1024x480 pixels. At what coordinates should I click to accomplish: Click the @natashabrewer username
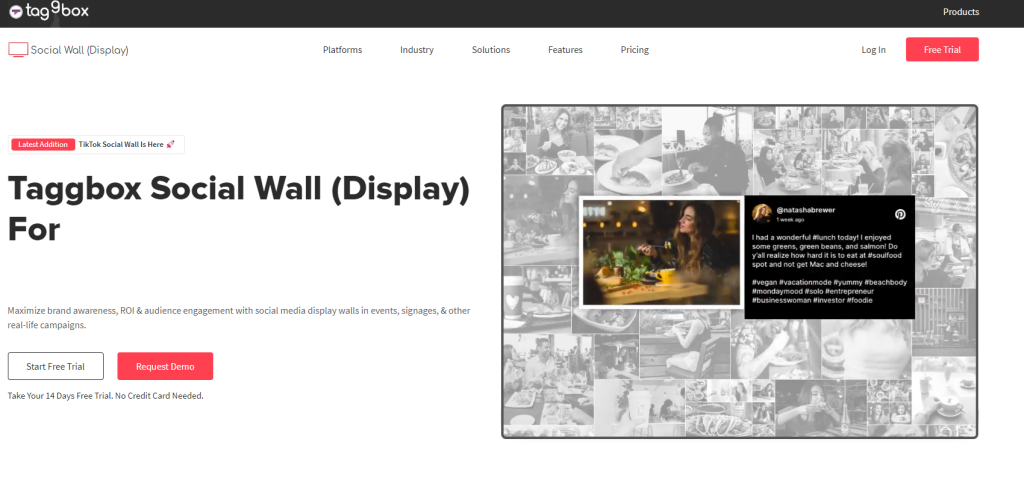point(805,210)
